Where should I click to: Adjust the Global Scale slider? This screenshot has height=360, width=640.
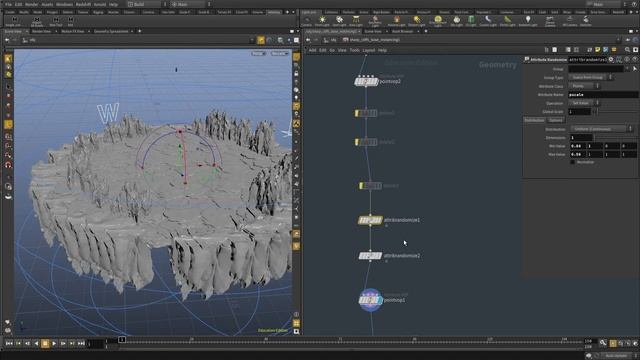pos(616,112)
